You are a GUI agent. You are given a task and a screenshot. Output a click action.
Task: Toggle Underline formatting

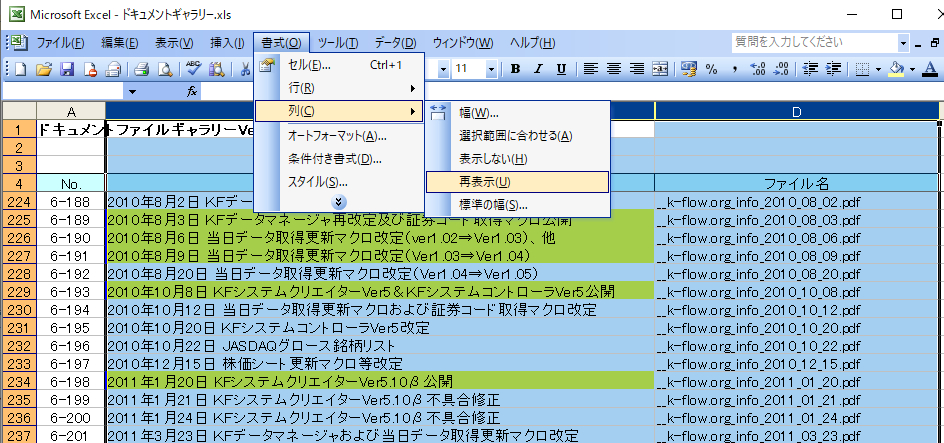(561, 69)
